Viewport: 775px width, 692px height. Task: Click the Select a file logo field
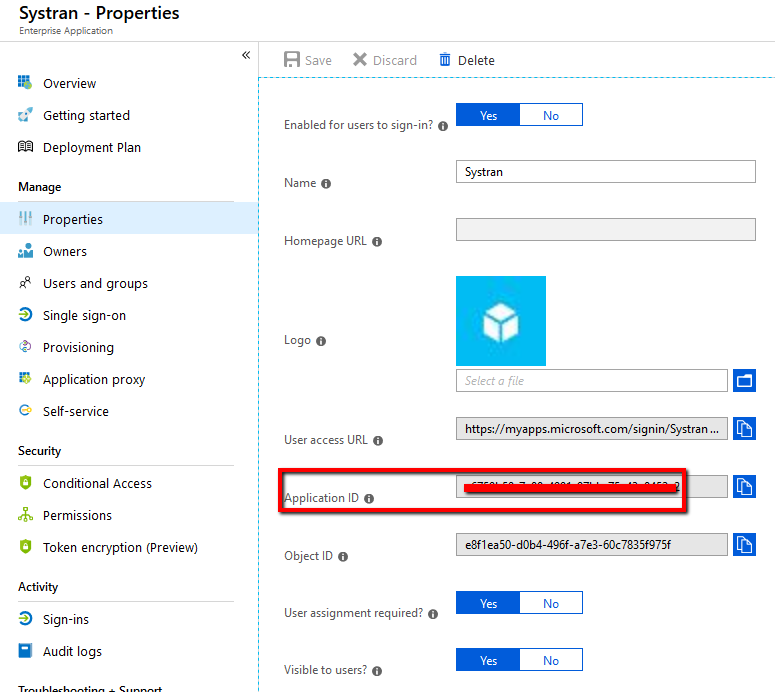[x=592, y=381]
